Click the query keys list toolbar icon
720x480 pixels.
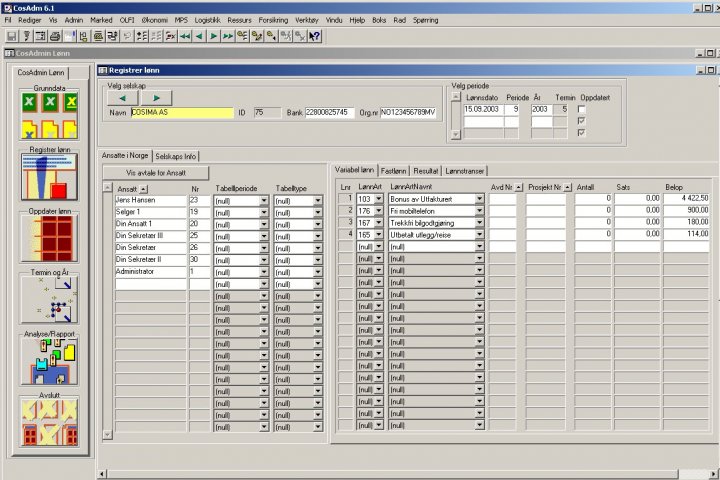point(242,36)
